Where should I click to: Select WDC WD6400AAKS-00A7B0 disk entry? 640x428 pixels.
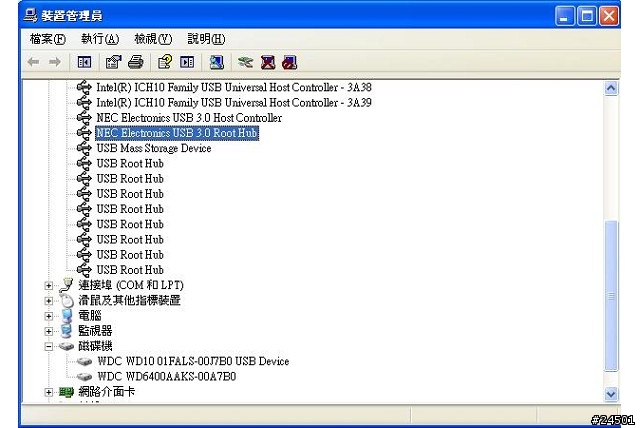tap(167, 377)
